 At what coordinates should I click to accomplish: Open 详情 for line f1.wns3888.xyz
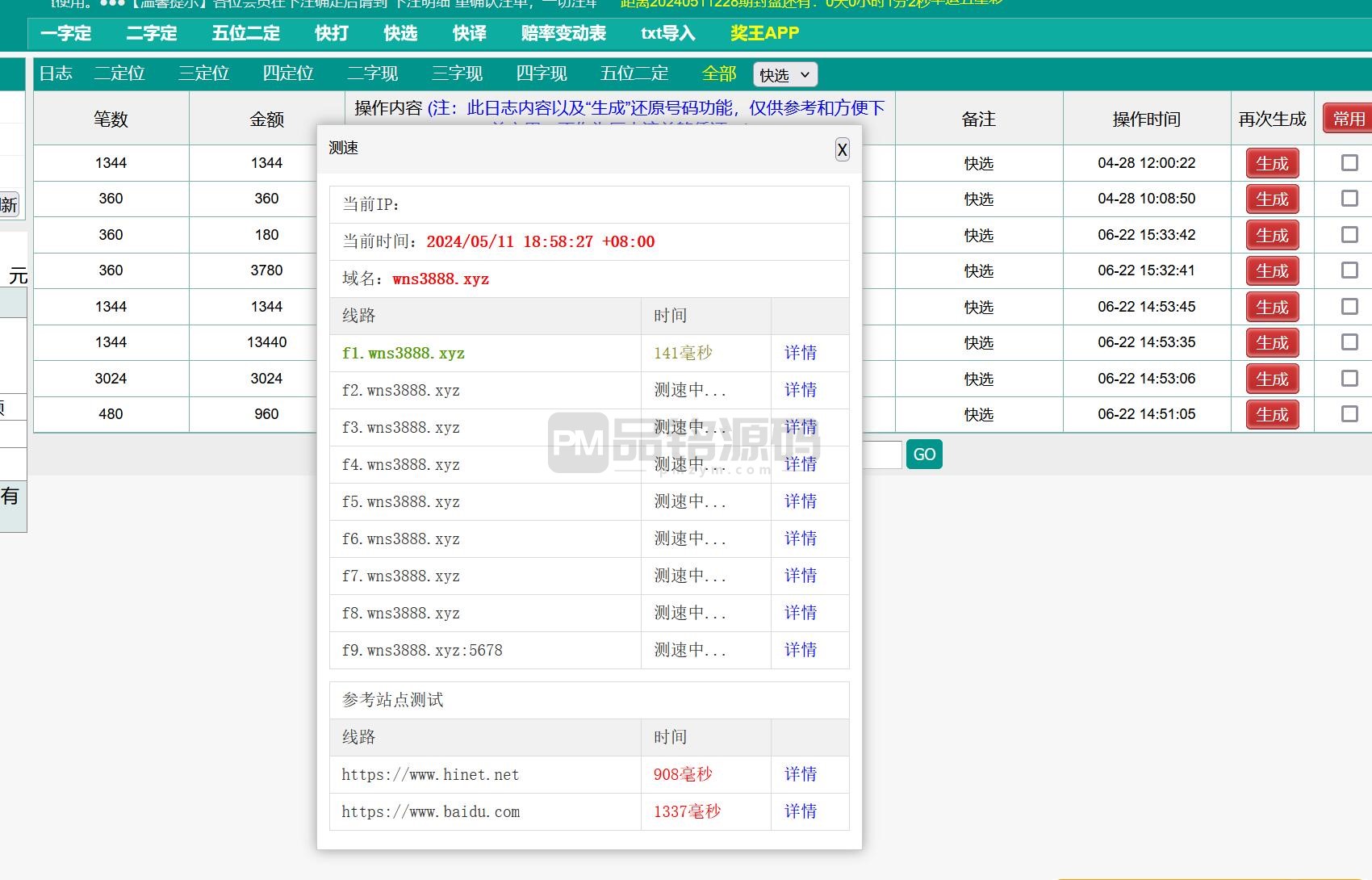coord(800,353)
